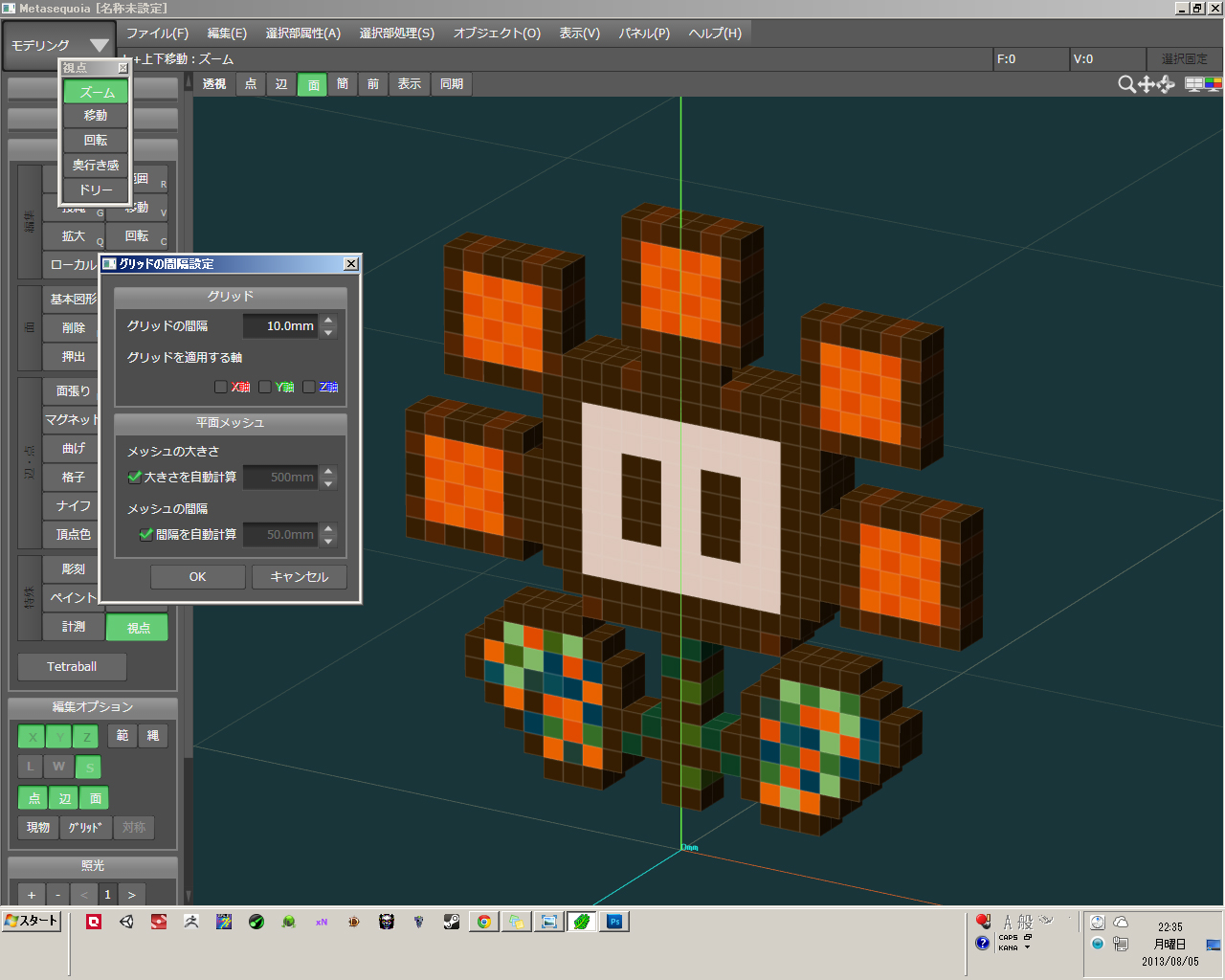The height and width of the screenshot is (980, 1225).
Task: Open the 編集(E) menu
Action: point(227,33)
